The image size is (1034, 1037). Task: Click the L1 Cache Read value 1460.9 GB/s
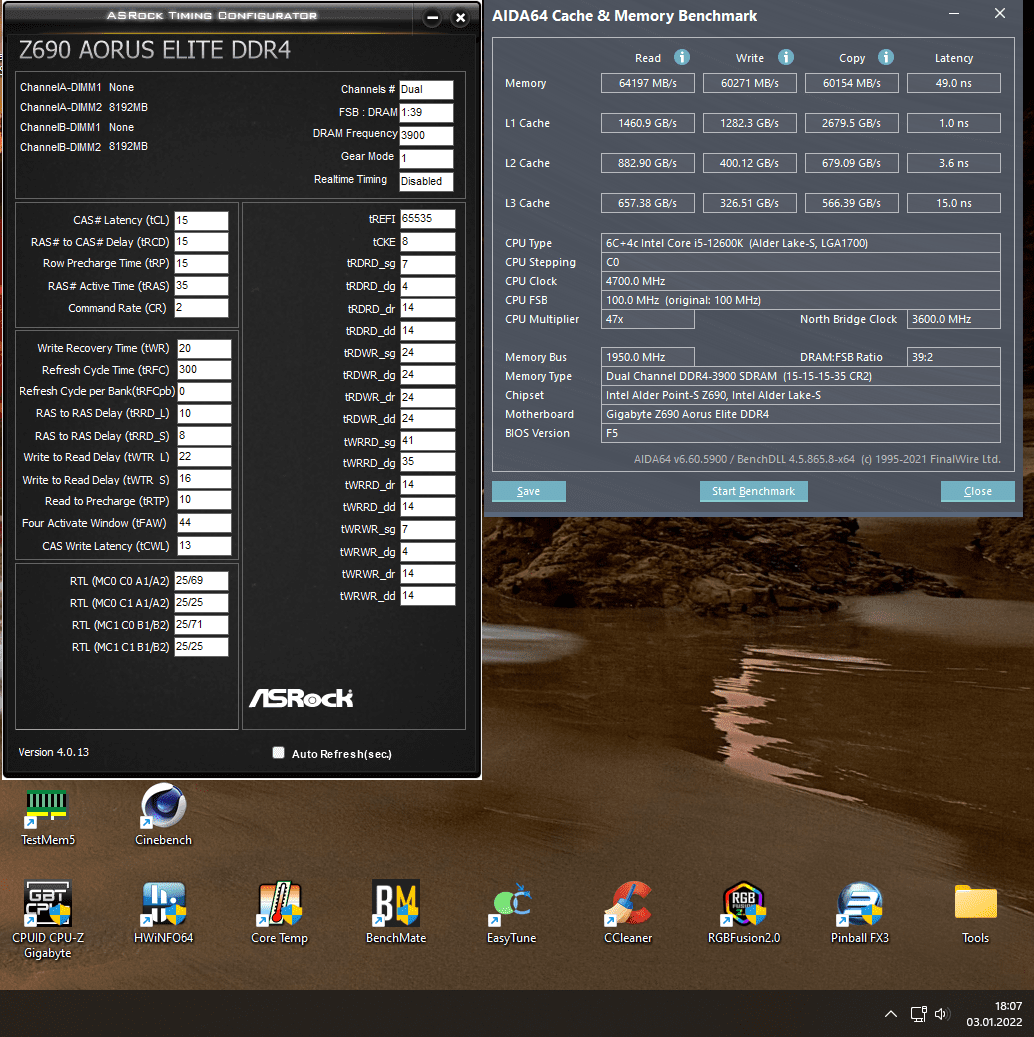[x=648, y=123]
